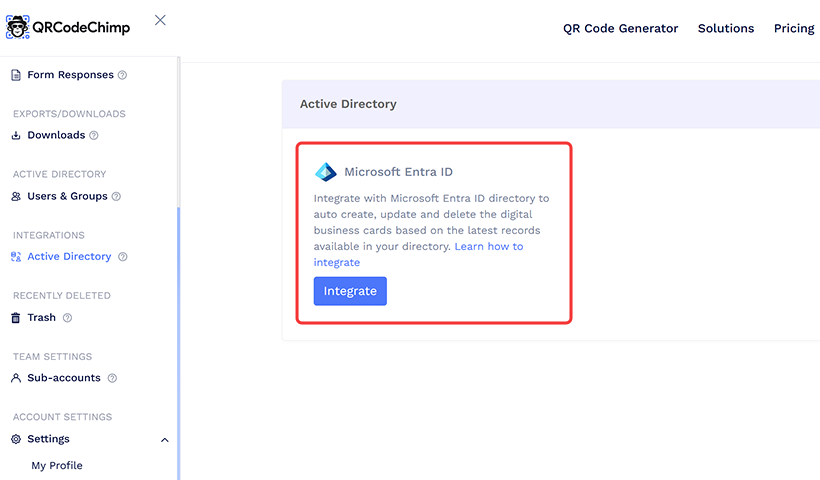
Task: Click the Users & Groups help icon
Action: click(x=116, y=197)
